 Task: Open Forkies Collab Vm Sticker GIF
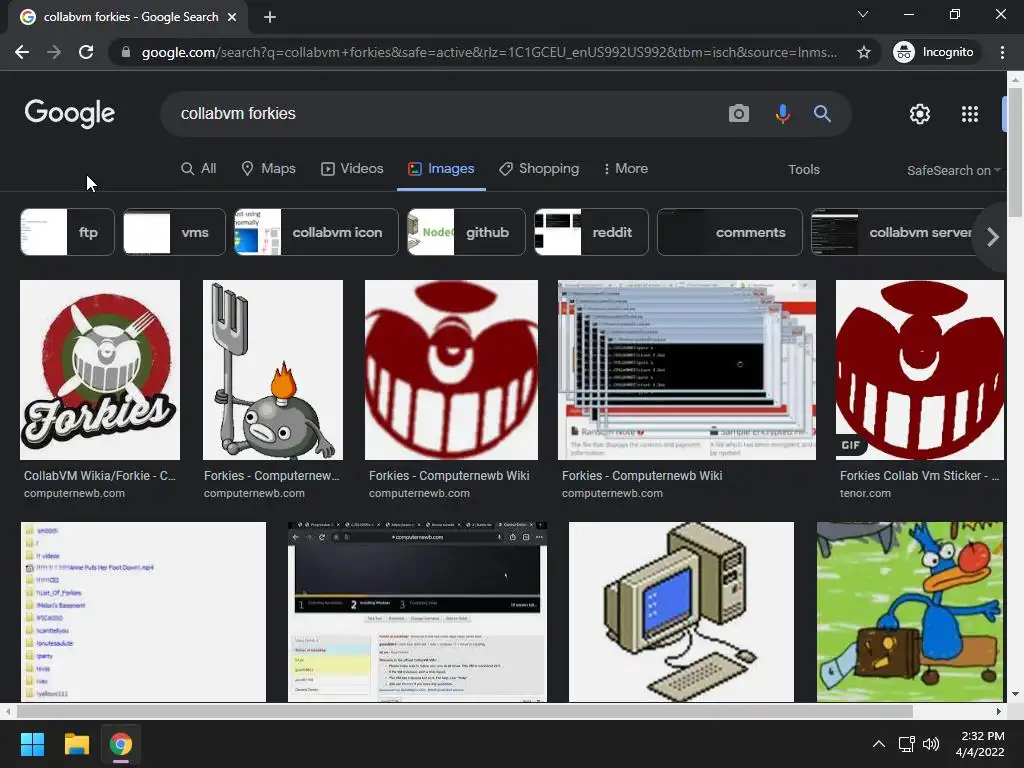tap(920, 370)
